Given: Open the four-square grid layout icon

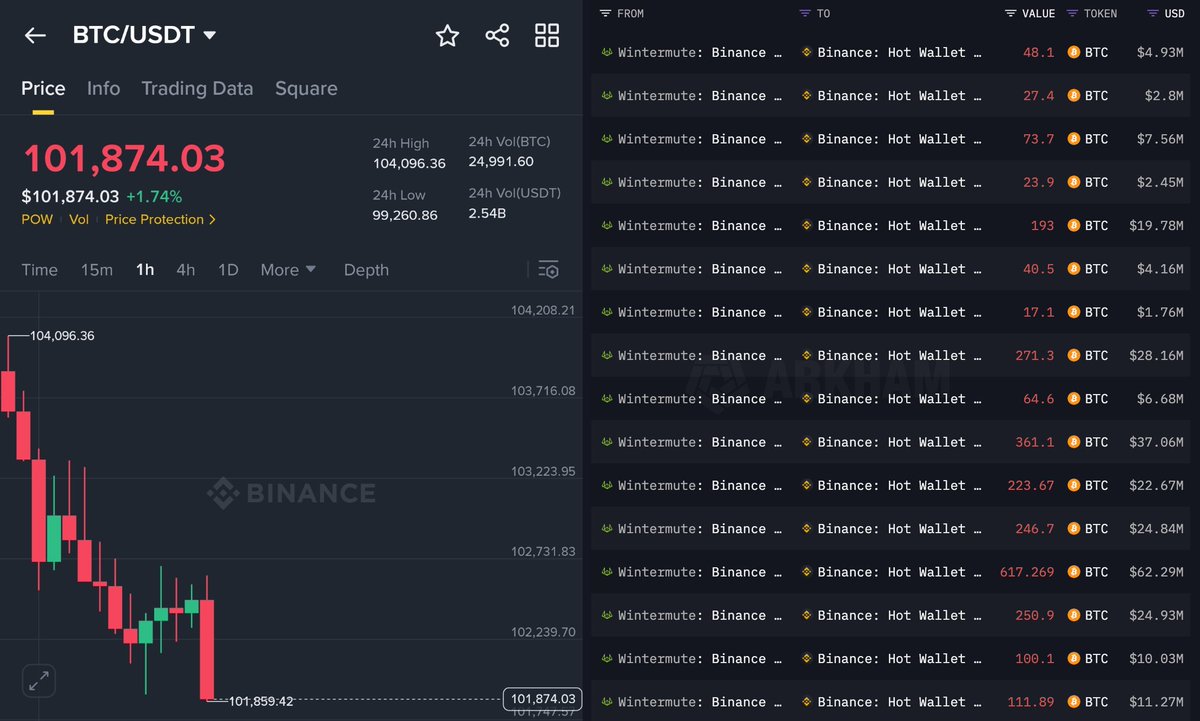Looking at the screenshot, I should 547,36.
